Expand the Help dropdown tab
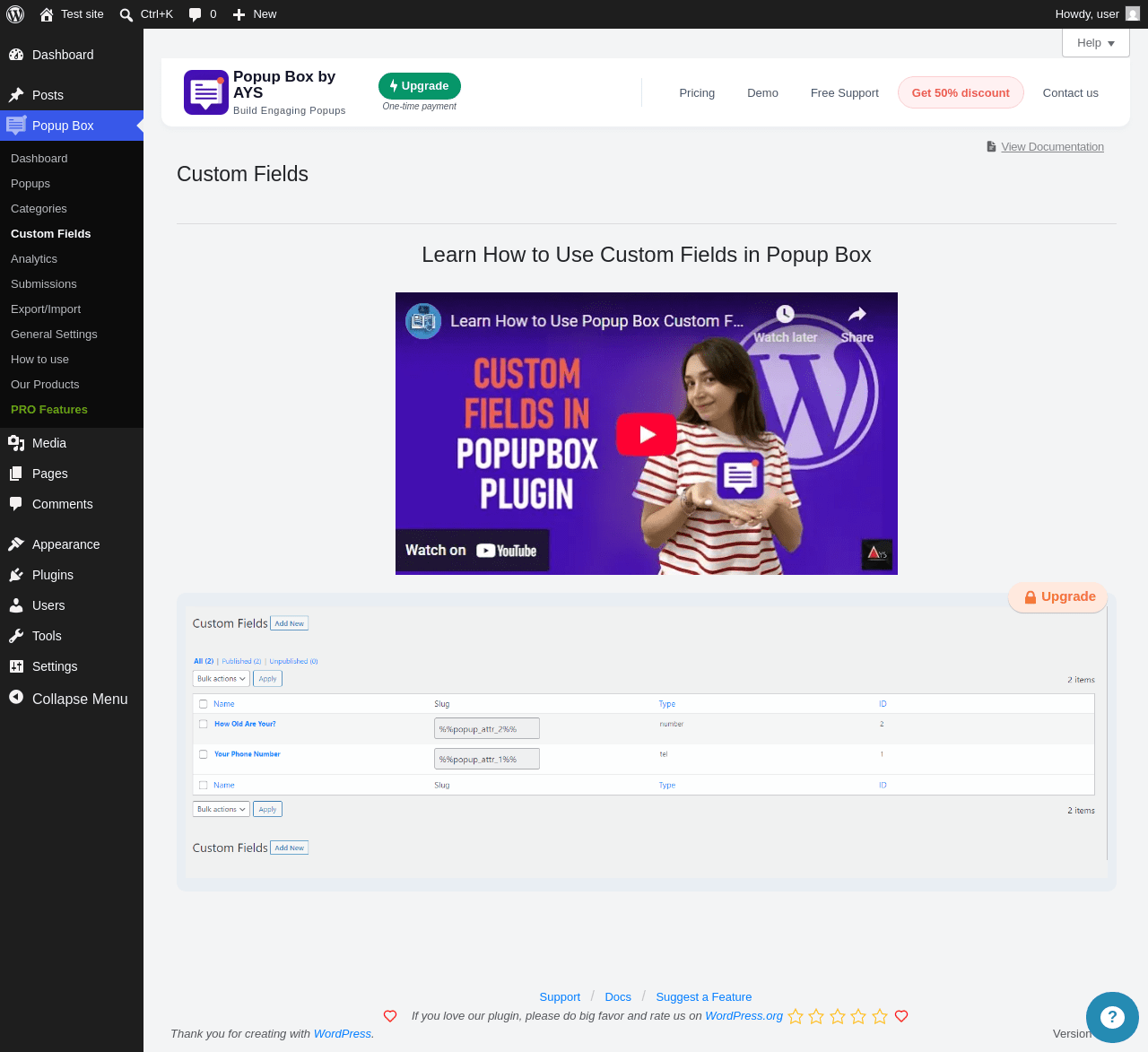 click(1096, 43)
